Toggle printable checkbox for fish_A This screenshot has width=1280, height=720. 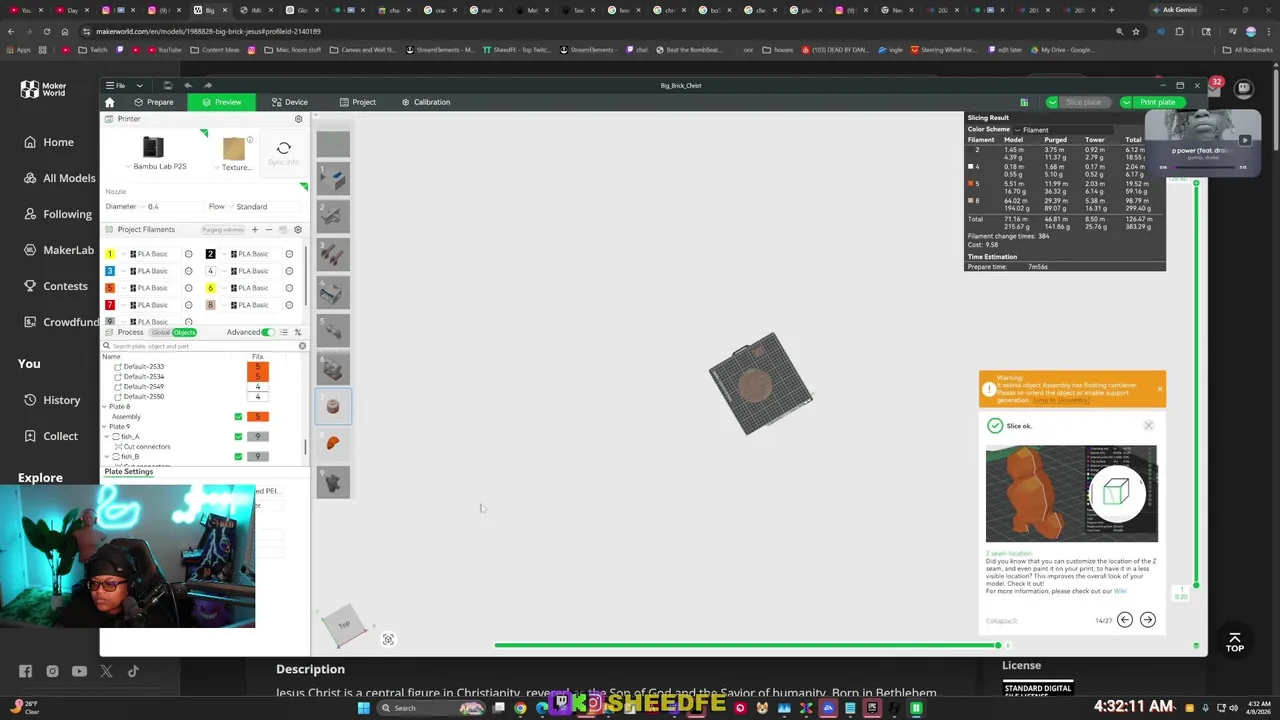tap(238, 437)
